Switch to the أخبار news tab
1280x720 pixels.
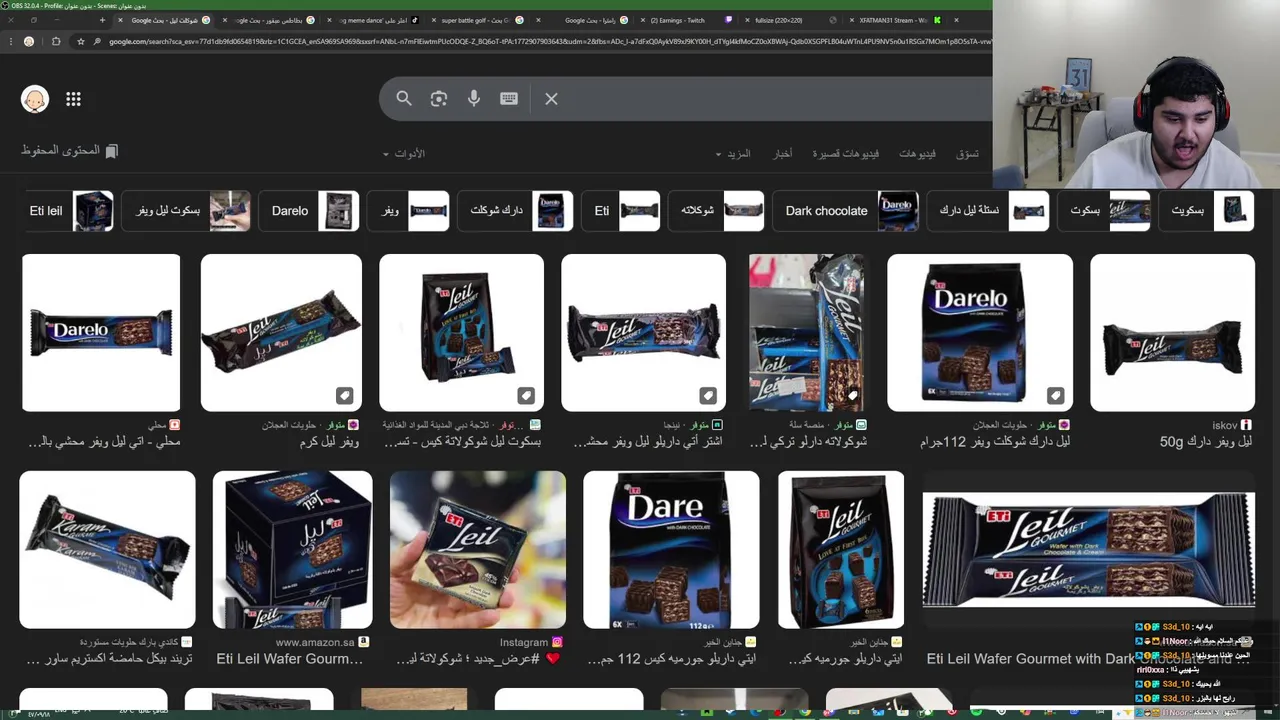(x=783, y=154)
